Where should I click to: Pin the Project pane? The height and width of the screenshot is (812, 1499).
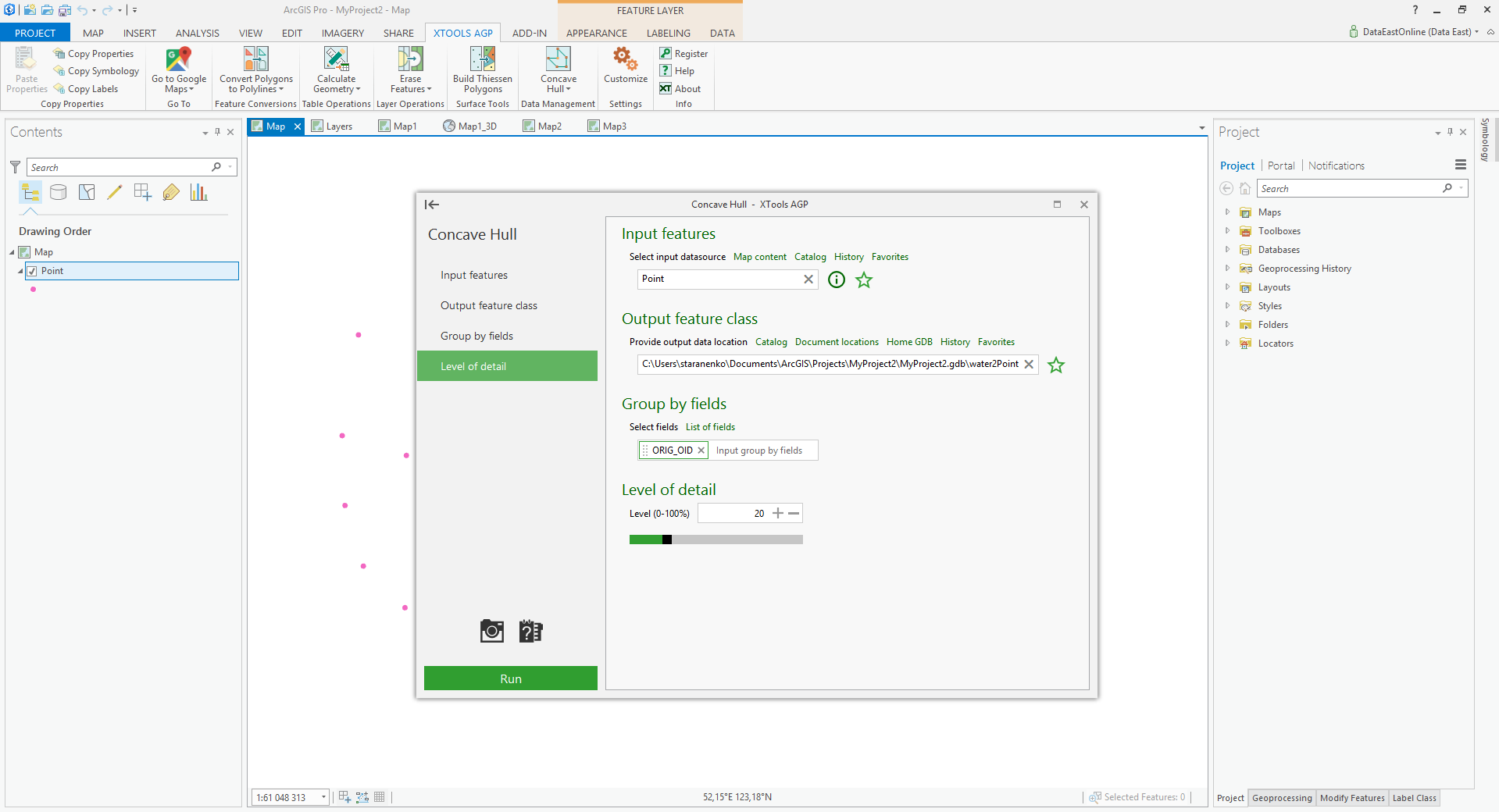[x=1451, y=132]
